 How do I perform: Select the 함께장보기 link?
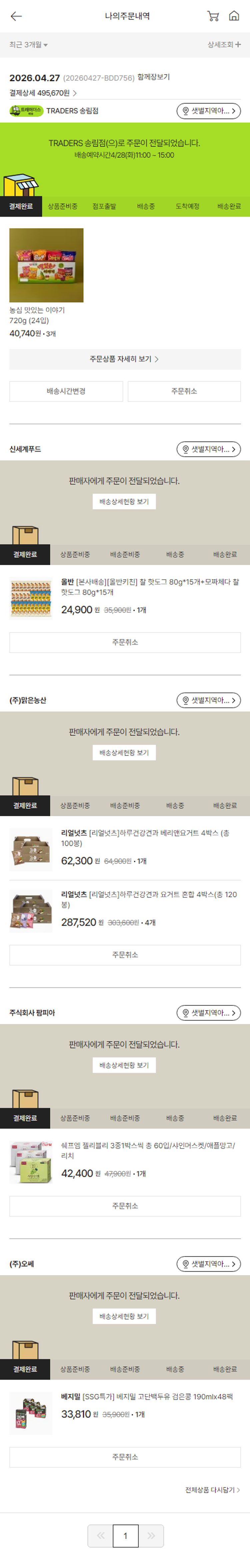(153, 77)
